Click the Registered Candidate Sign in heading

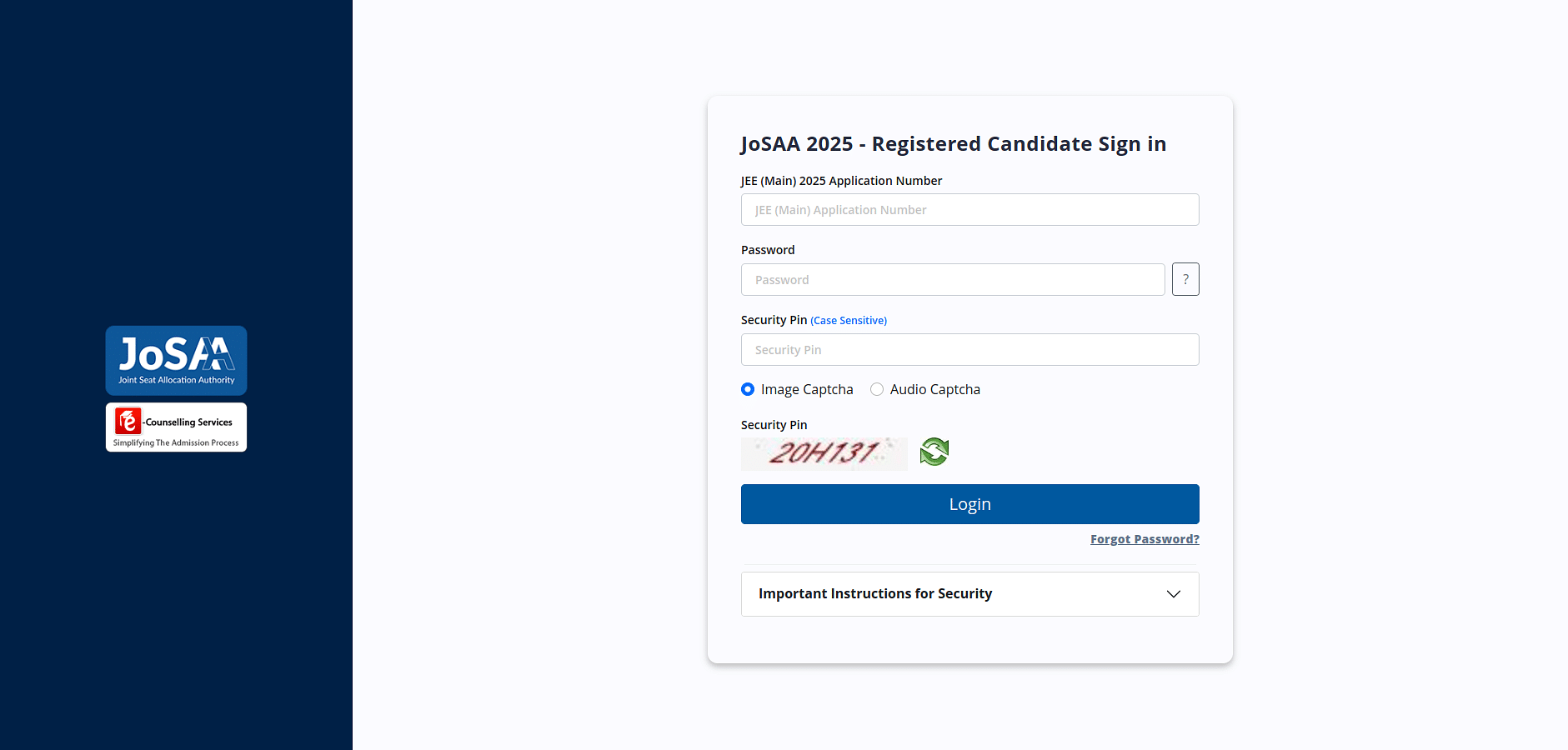coord(1019,144)
